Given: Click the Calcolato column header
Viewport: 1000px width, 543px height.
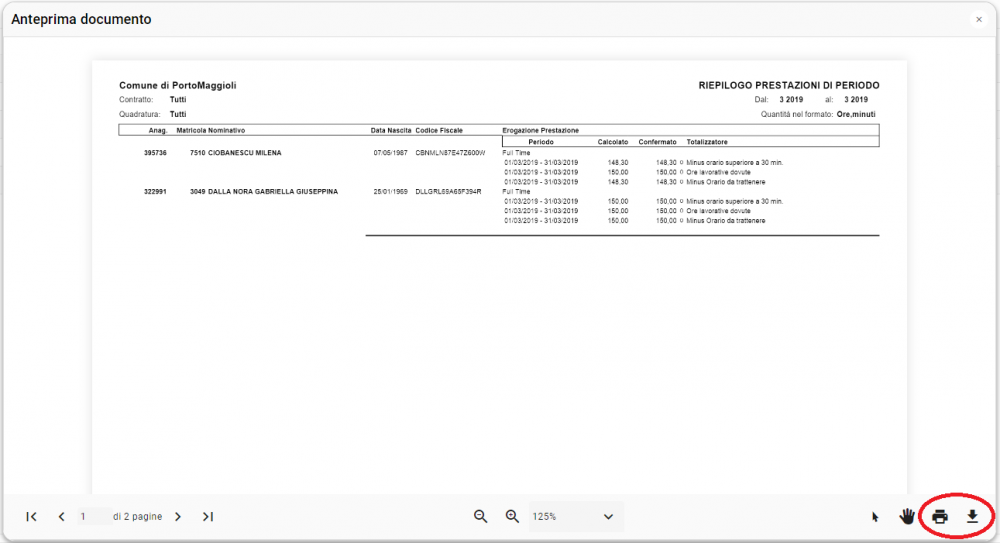Looking at the screenshot, I should (613, 142).
